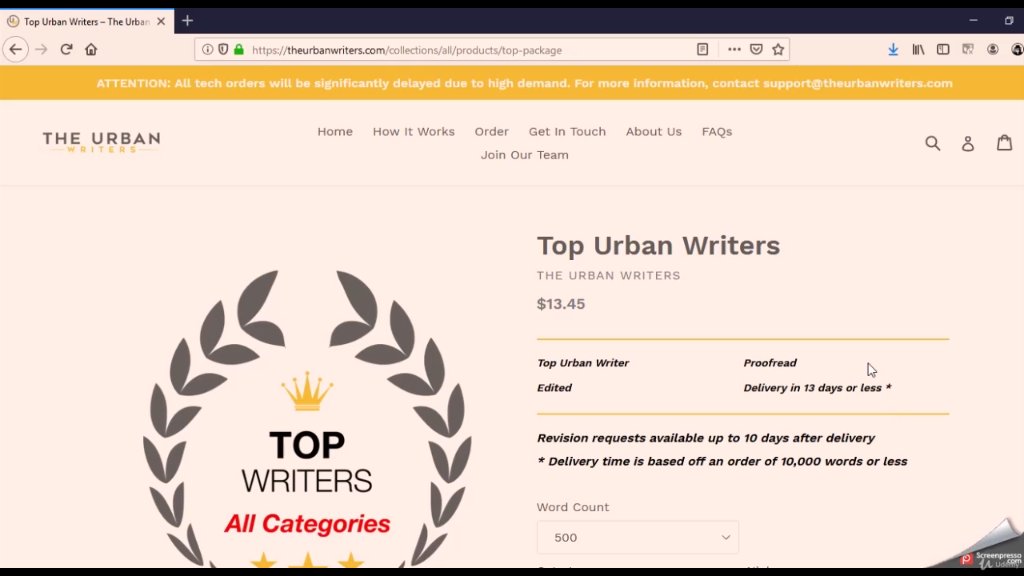Click the 'Top Urban Writer' feature text
The image size is (1024, 576).
[x=583, y=363]
